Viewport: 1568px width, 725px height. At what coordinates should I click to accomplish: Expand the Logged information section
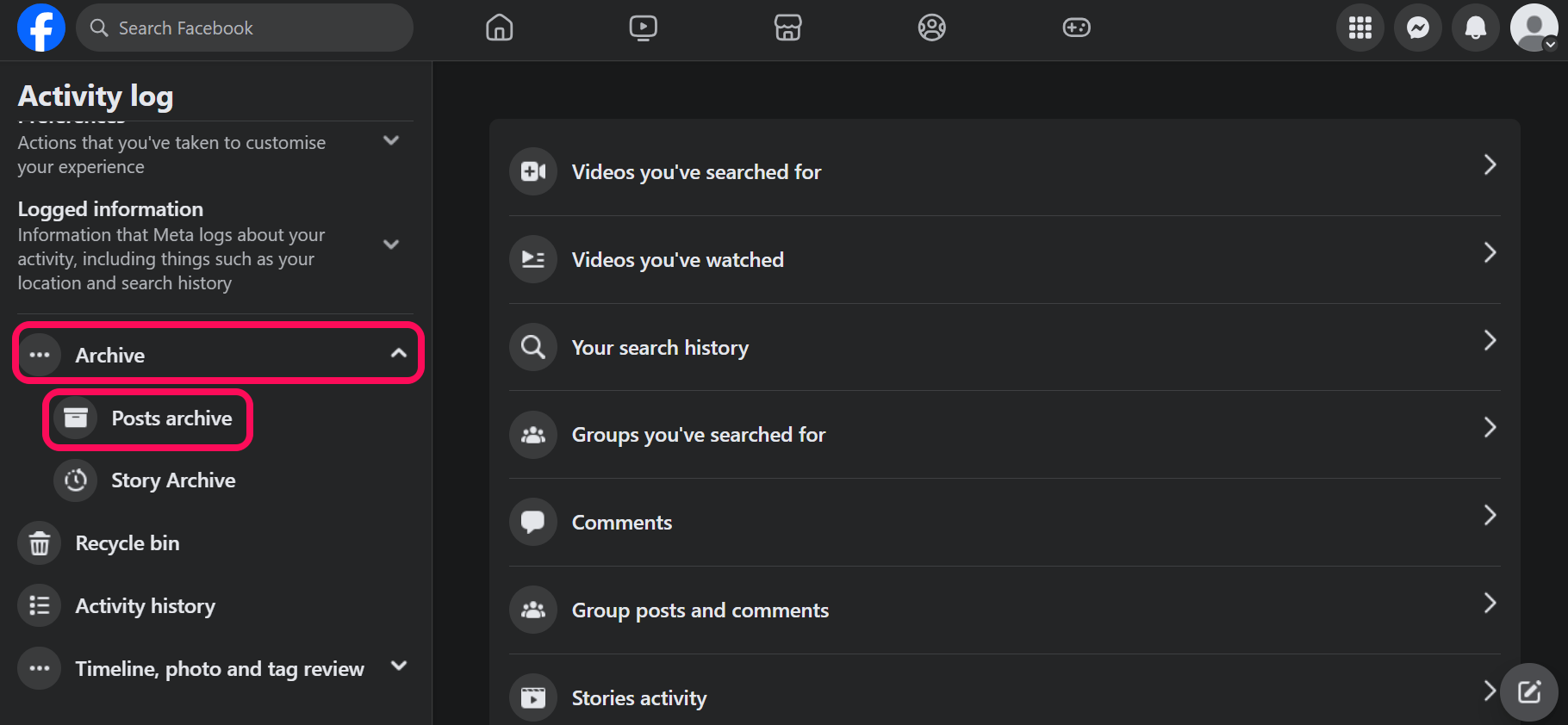390,245
